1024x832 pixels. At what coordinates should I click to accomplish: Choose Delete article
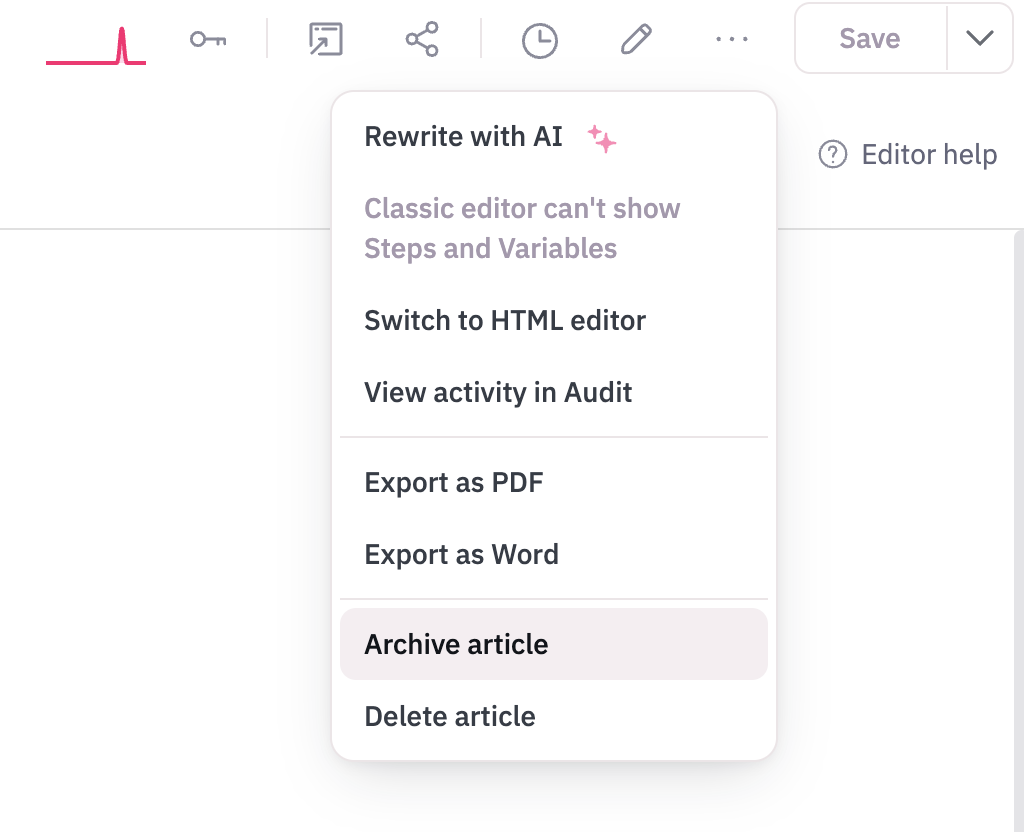click(554, 716)
